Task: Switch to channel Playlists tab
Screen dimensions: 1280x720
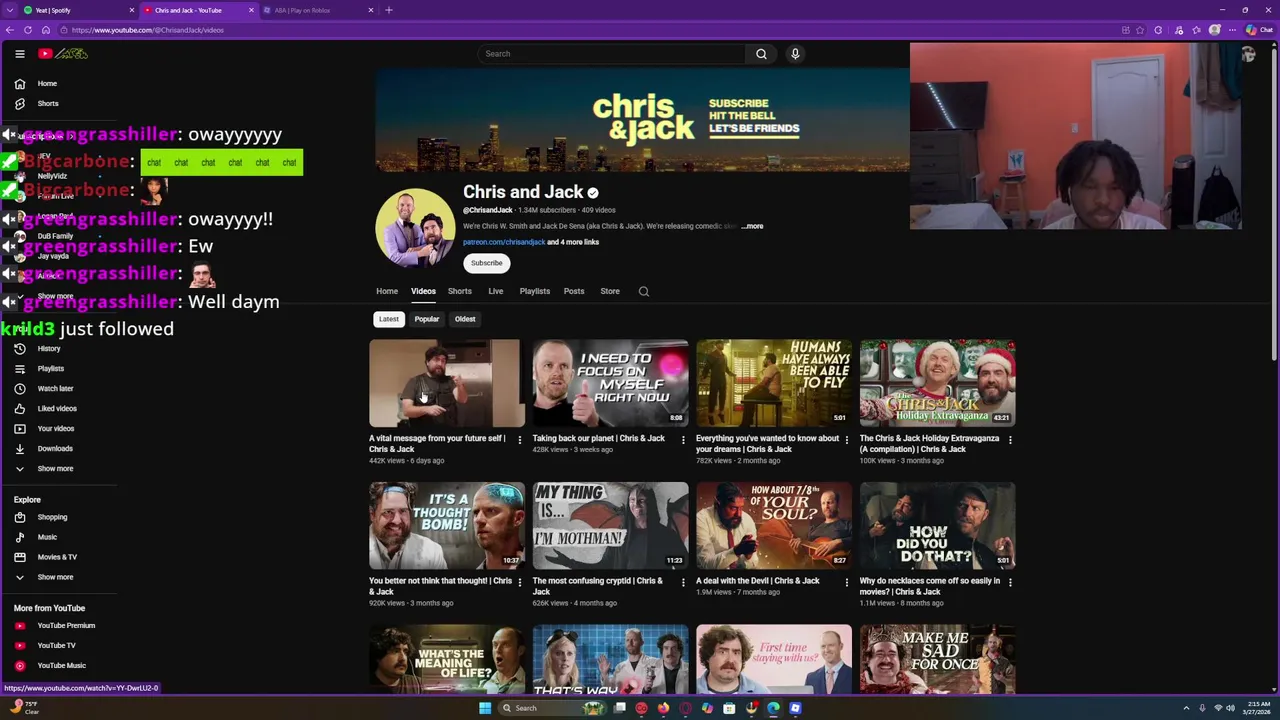Action: pyautogui.click(x=535, y=291)
